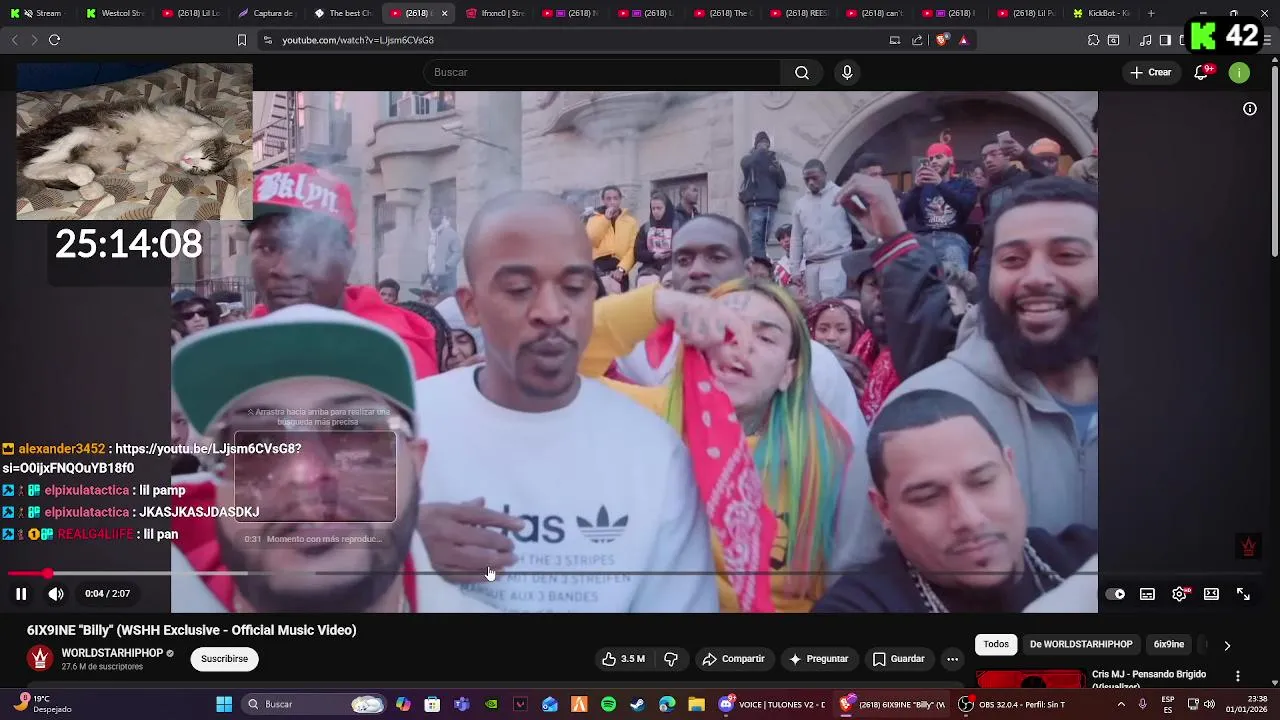
Task: Click the Cris MJ video thumbnail
Action: 1030,680
